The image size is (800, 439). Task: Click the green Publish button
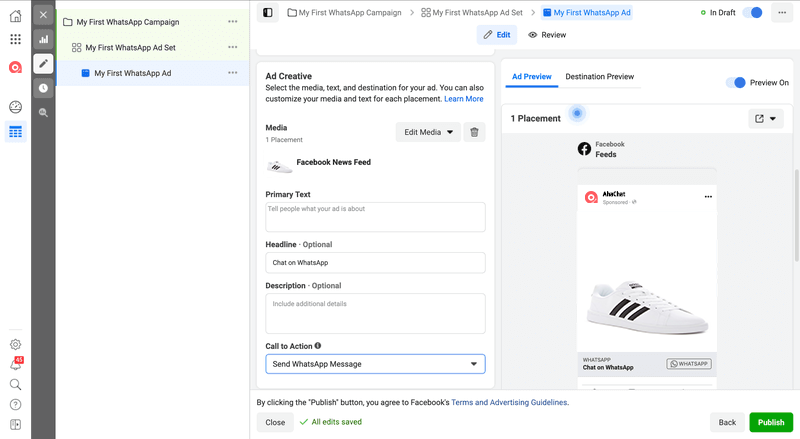pos(771,422)
